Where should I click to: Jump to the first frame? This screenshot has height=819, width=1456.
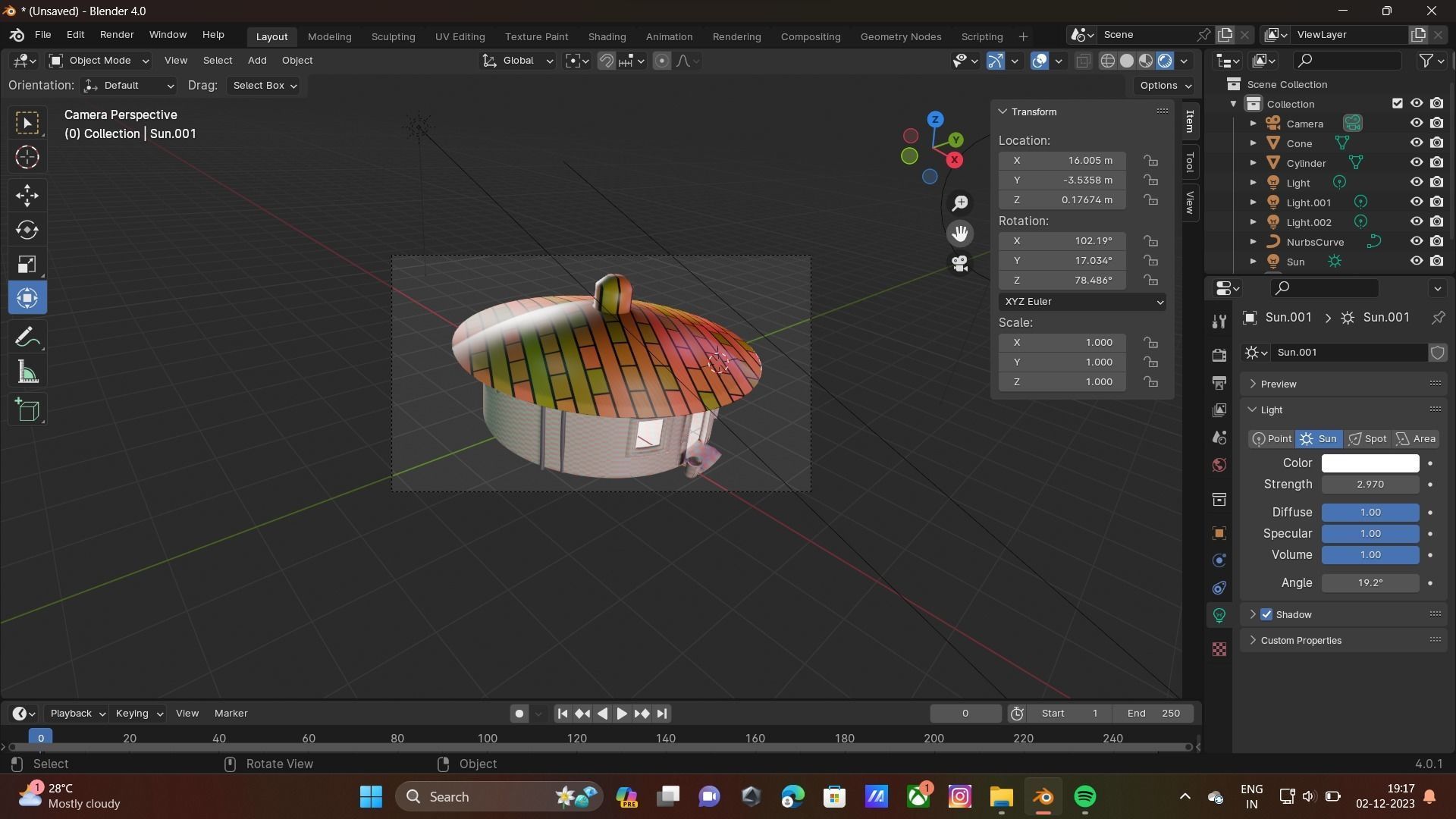pyautogui.click(x=562, y=714)
